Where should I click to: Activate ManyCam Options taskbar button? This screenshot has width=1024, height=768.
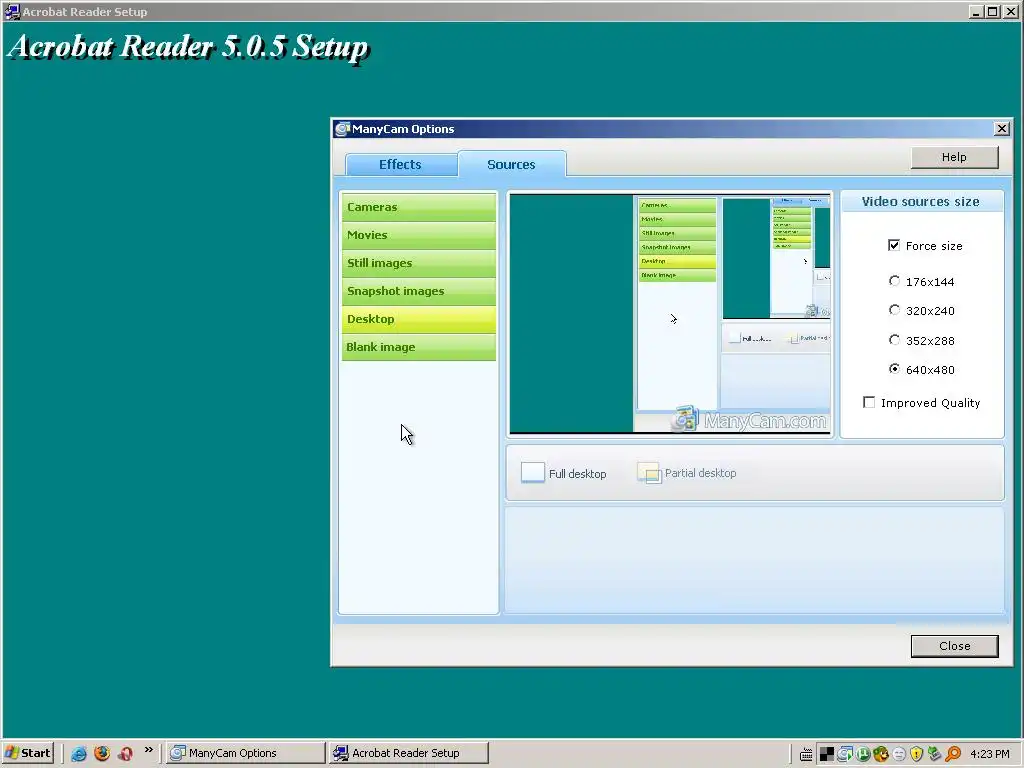click(245, 753)
